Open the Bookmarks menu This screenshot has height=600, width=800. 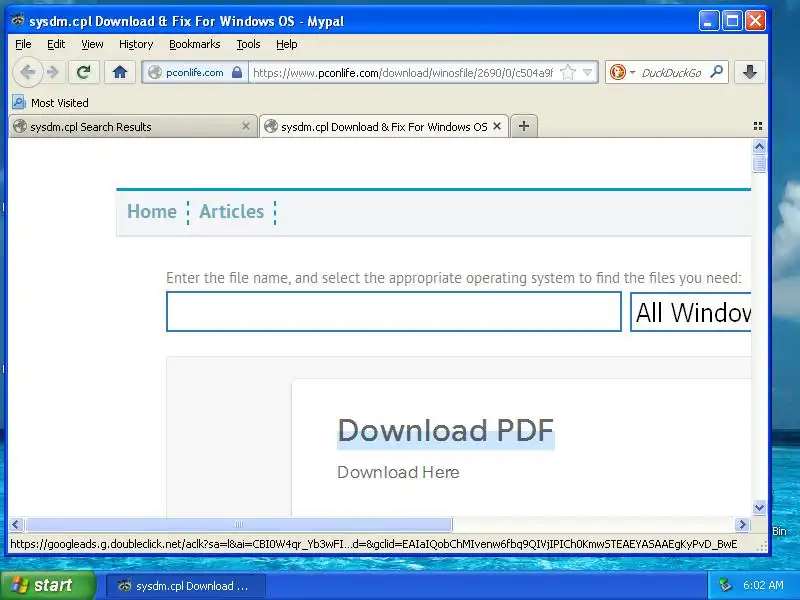tap(195, 44)
